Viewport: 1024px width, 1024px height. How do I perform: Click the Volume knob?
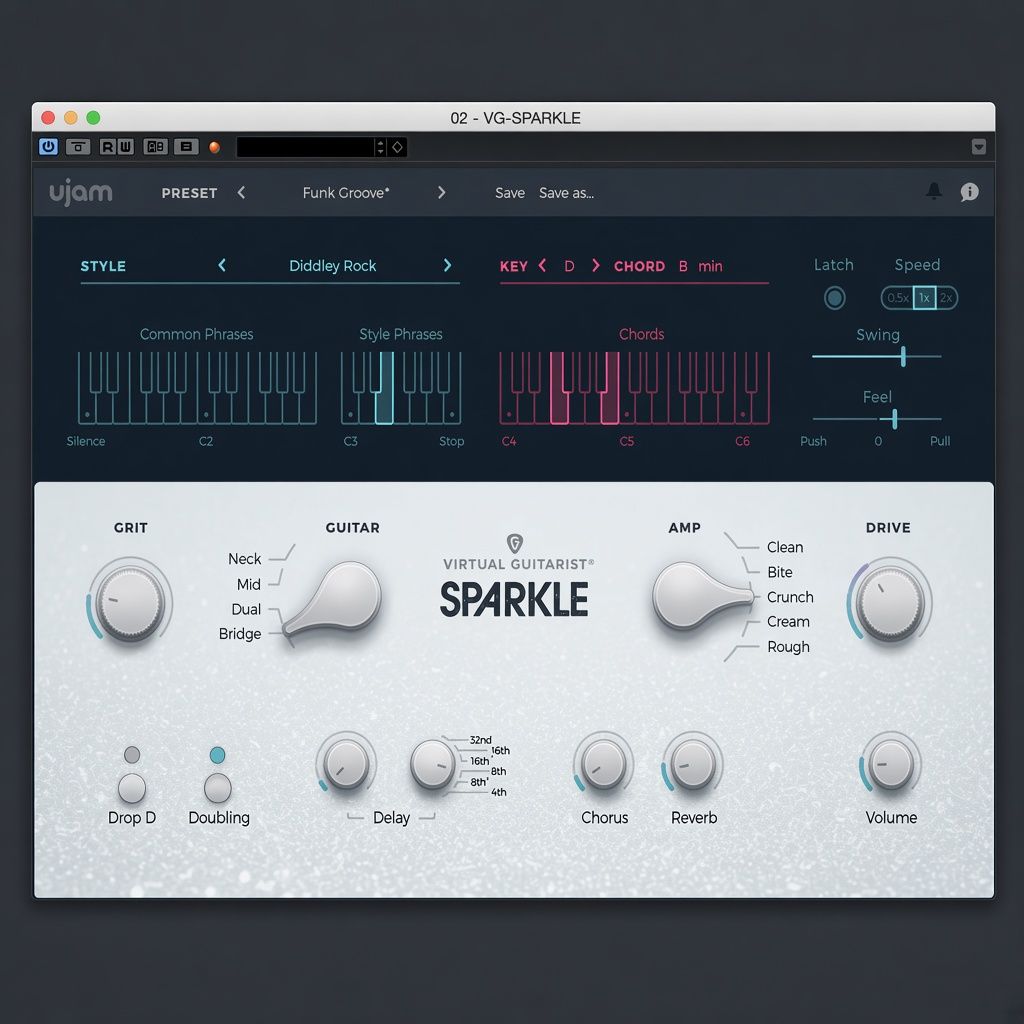[x=890, y=763]
